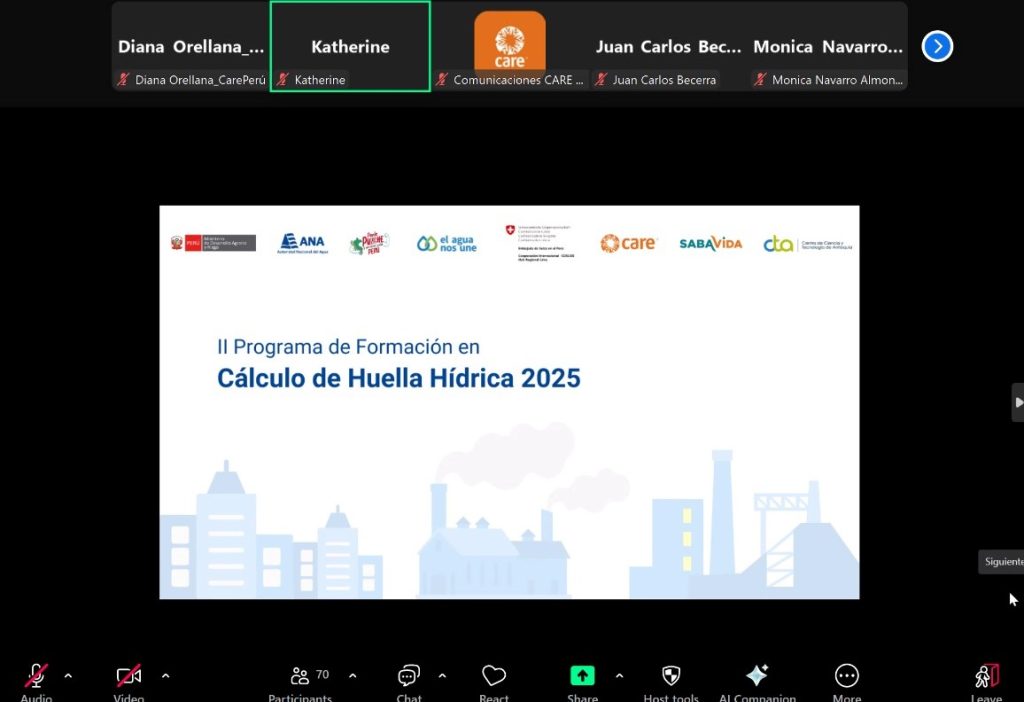
Task: Click muted mic icon for Diana Orellana_CarePerú
Action: click(x=123, y=80)
